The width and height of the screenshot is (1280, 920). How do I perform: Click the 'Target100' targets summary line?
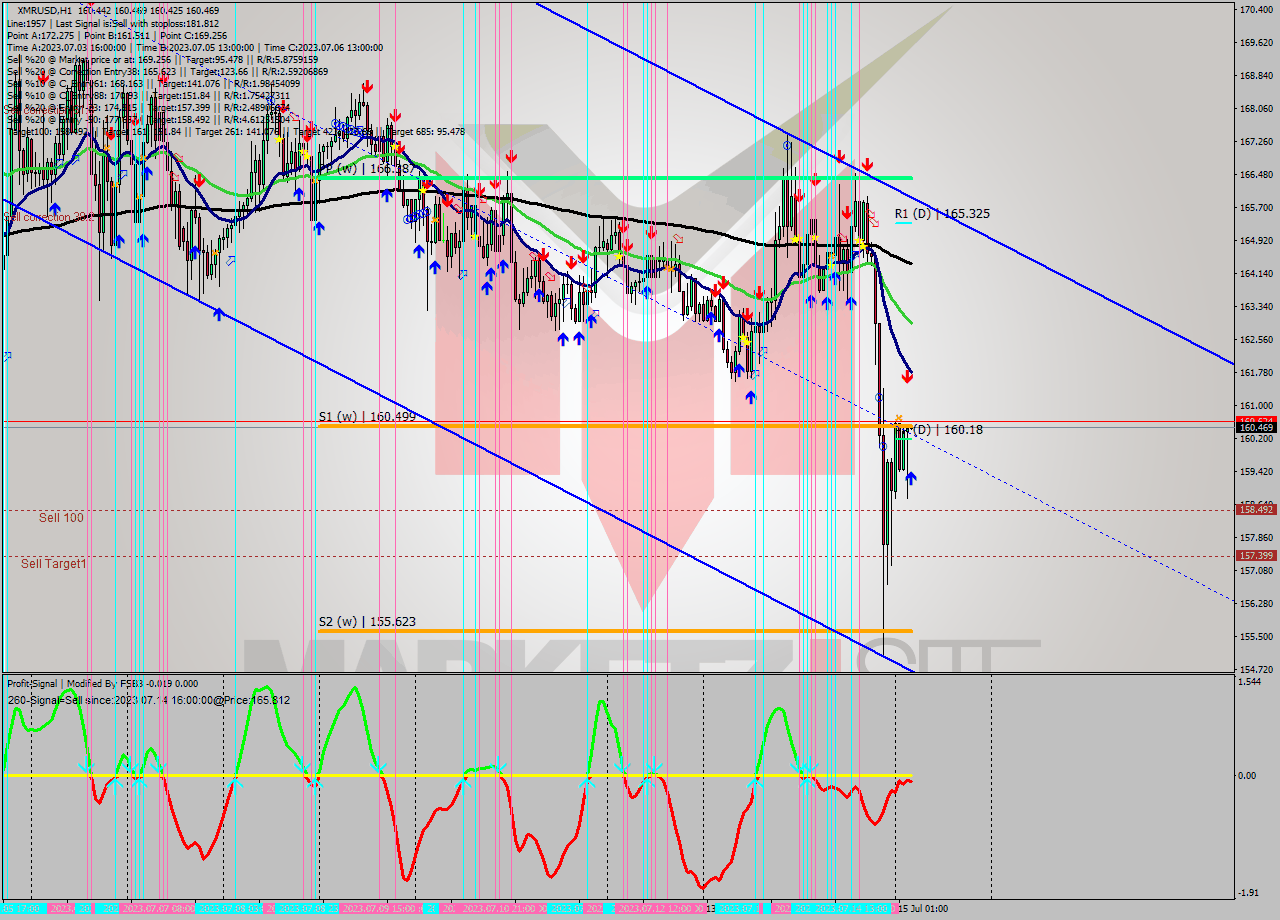[235, 131]
